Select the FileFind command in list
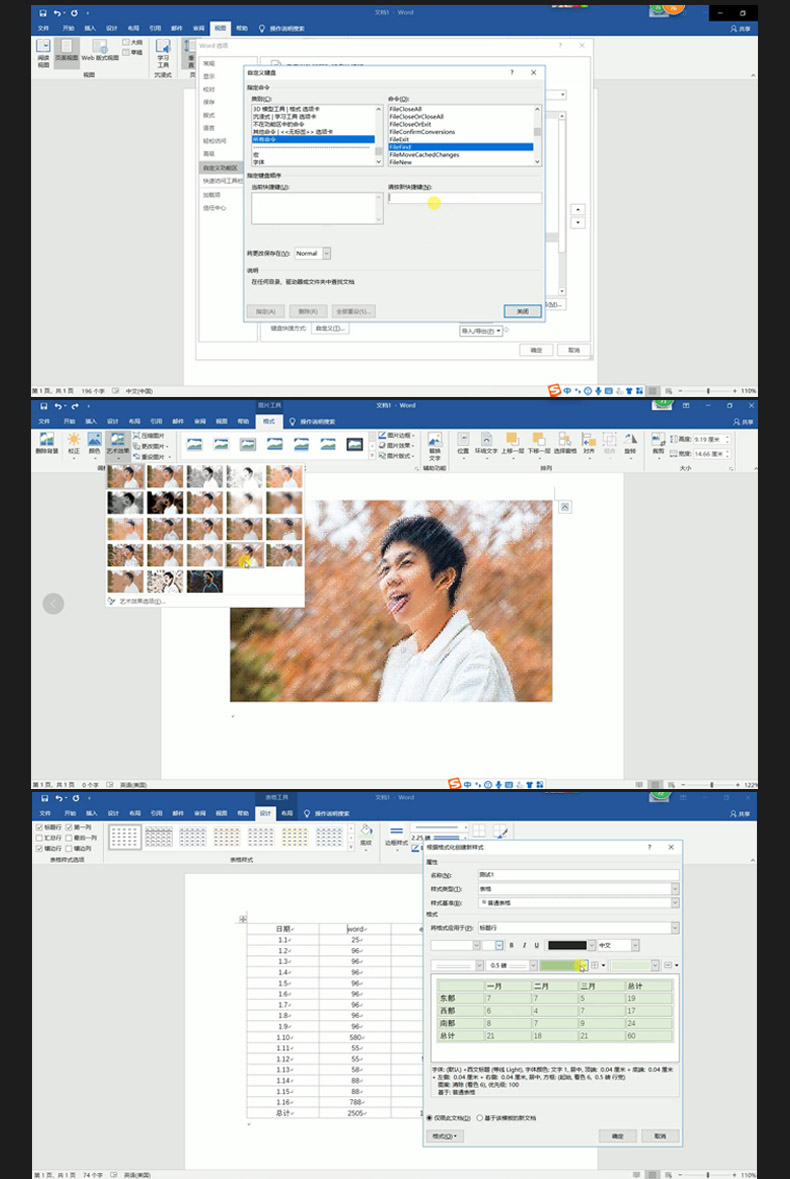This screenshot has width=790, height=1179. coord(460,147)
